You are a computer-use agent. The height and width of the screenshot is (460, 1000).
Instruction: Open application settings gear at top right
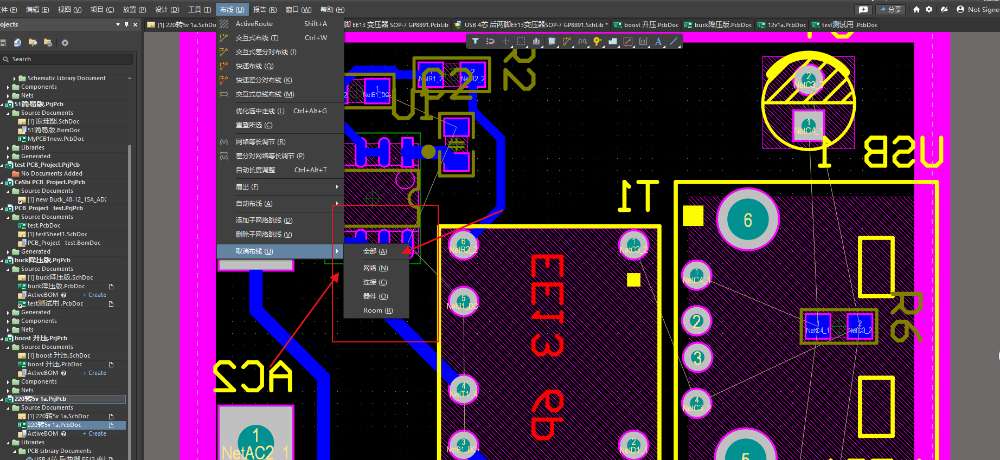(929, 10)
